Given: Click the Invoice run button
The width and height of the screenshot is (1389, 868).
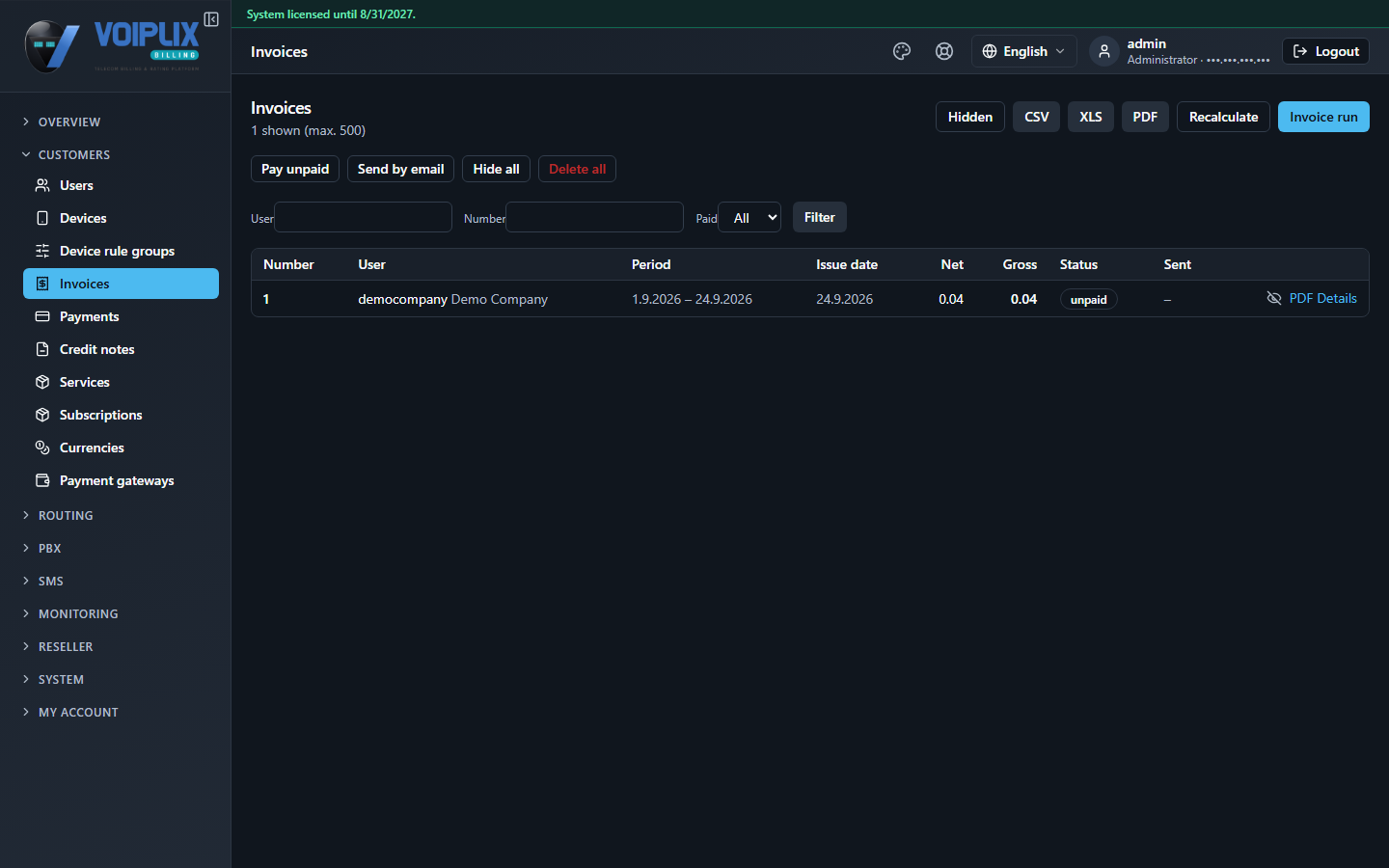Looking at the screenshot, I should coord(1323,117).
